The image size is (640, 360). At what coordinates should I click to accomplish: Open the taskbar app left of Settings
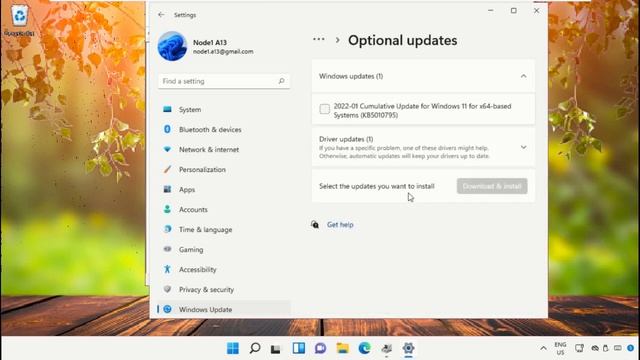[x=387, y=348]
